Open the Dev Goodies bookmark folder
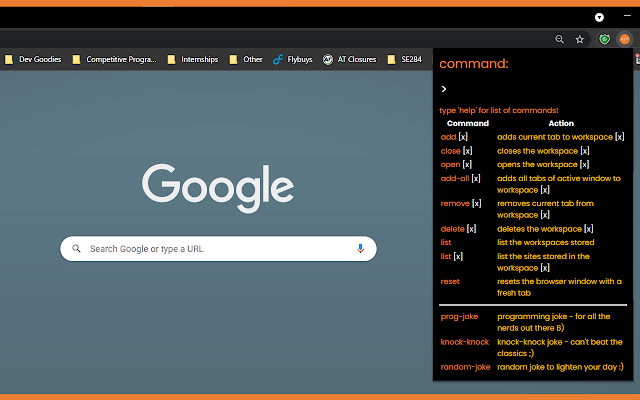640x400 pixels. (x=33, y=60)
